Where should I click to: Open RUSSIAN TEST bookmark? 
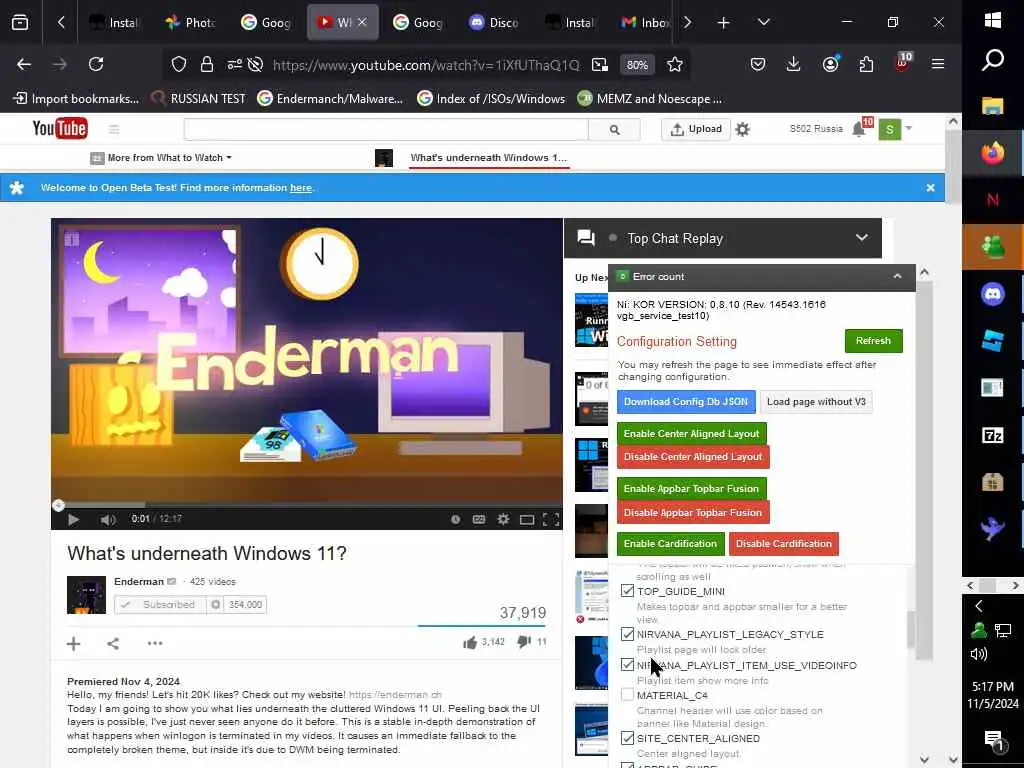(x=198, y=99)
